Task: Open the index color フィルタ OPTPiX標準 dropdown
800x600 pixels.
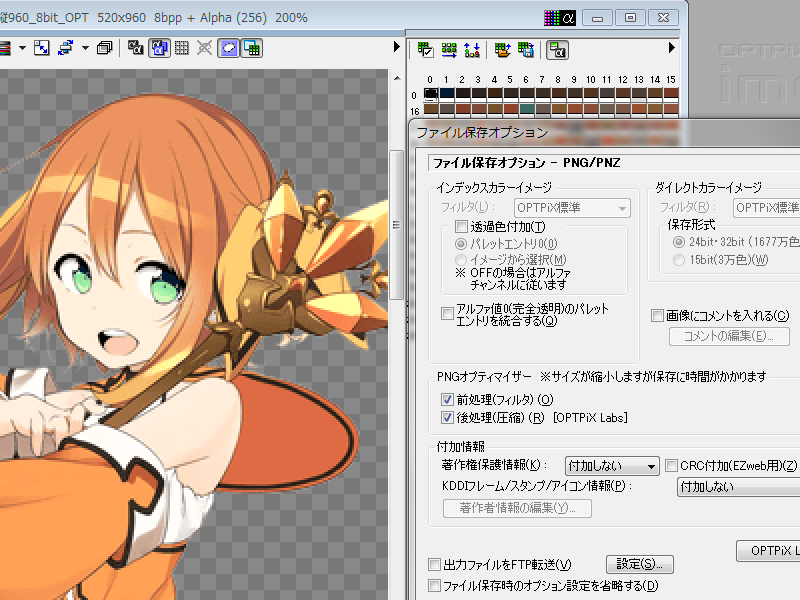Action: [572, 208]
